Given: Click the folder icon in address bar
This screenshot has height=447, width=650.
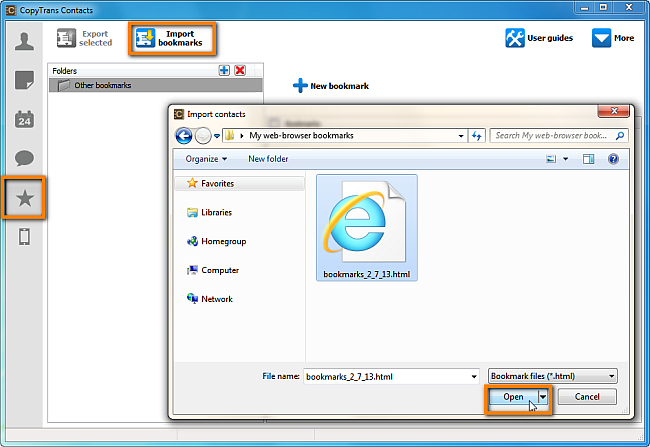Looking at the screenshot, I should pyautogui.click(x=230, y=136).
